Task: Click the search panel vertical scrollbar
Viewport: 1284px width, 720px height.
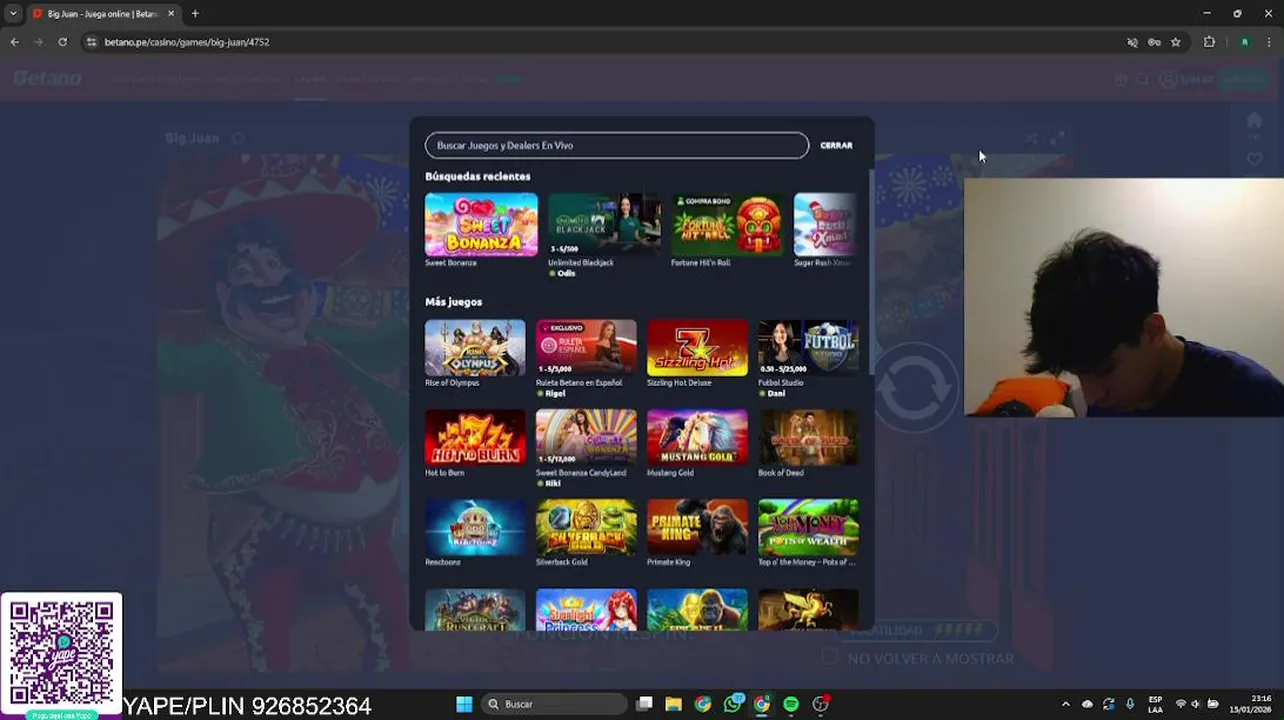Action: pos(870,270)
